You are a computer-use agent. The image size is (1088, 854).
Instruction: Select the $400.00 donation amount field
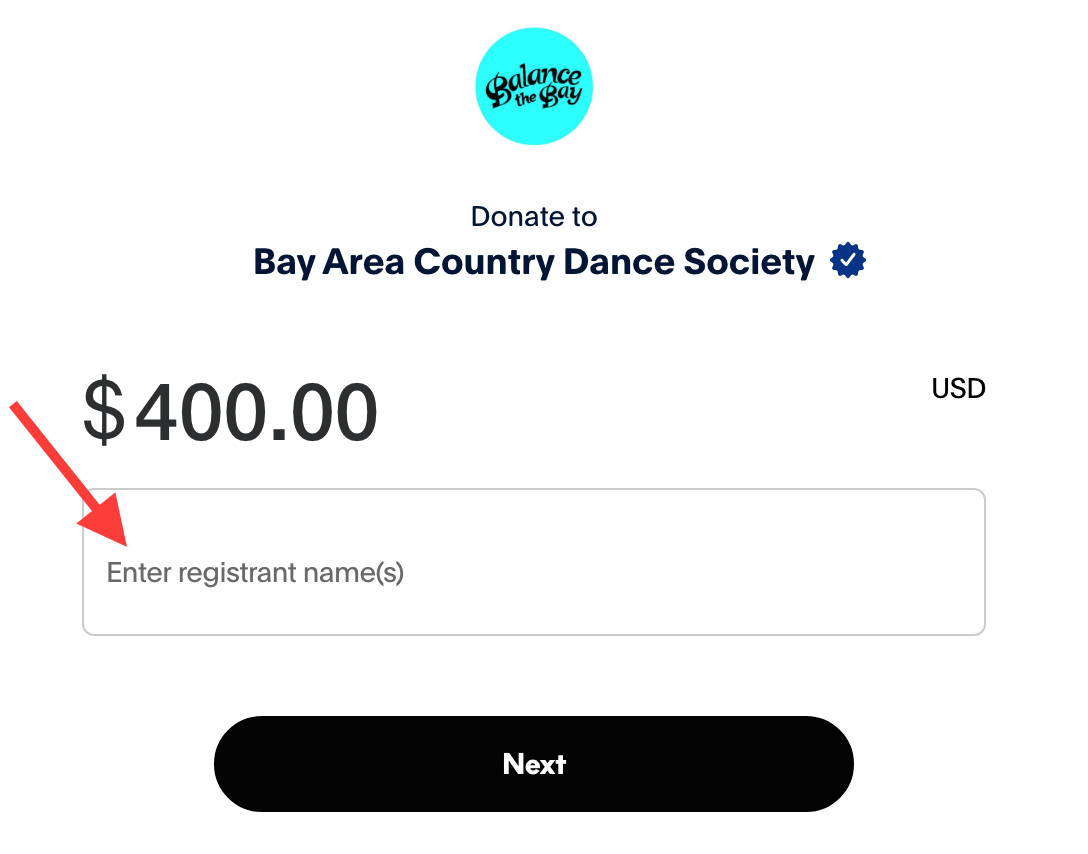click(x=232, y=412)
